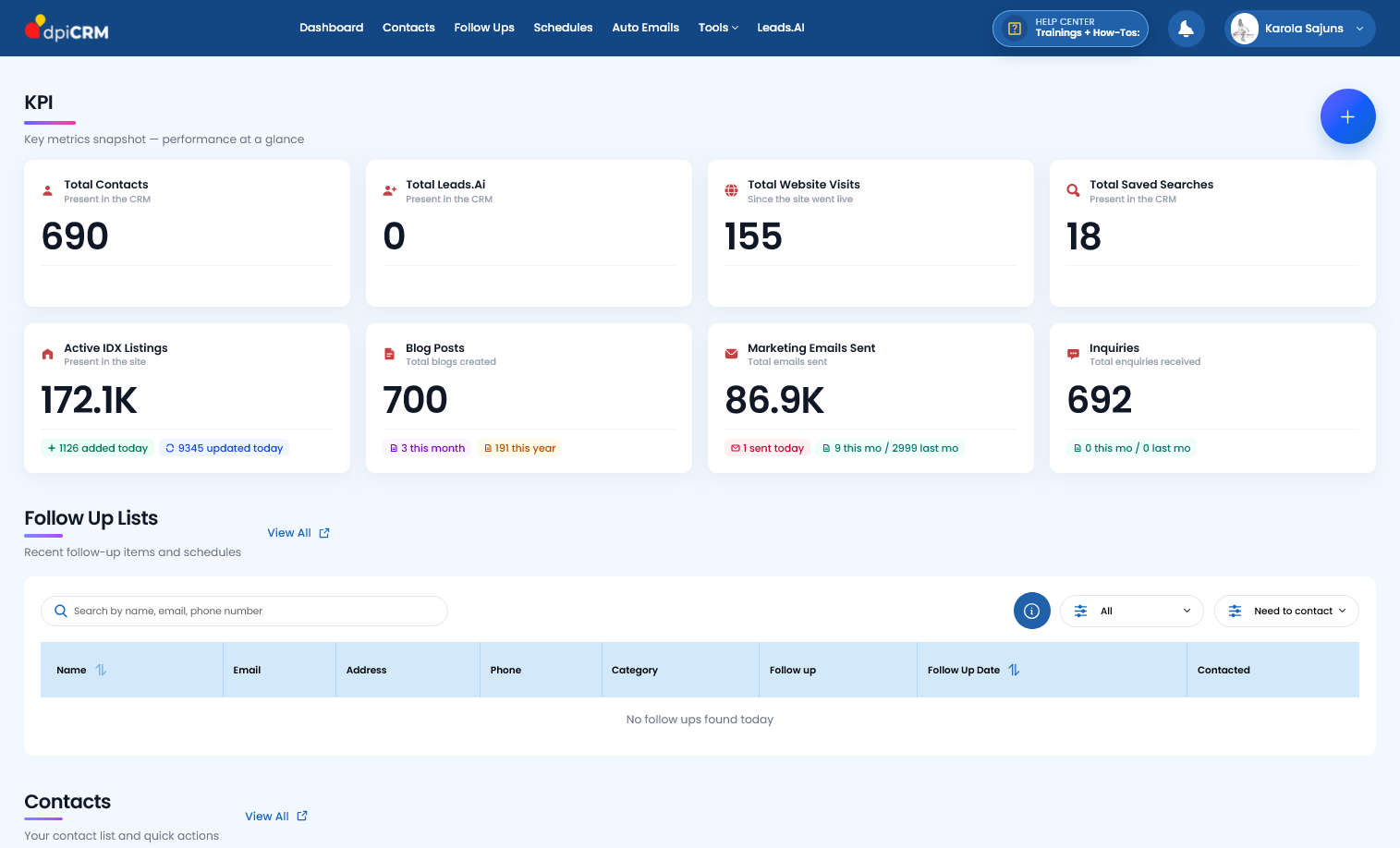Open the Tools dropdown menu
Screen dimensions: 1400x848
pos(718,28)
